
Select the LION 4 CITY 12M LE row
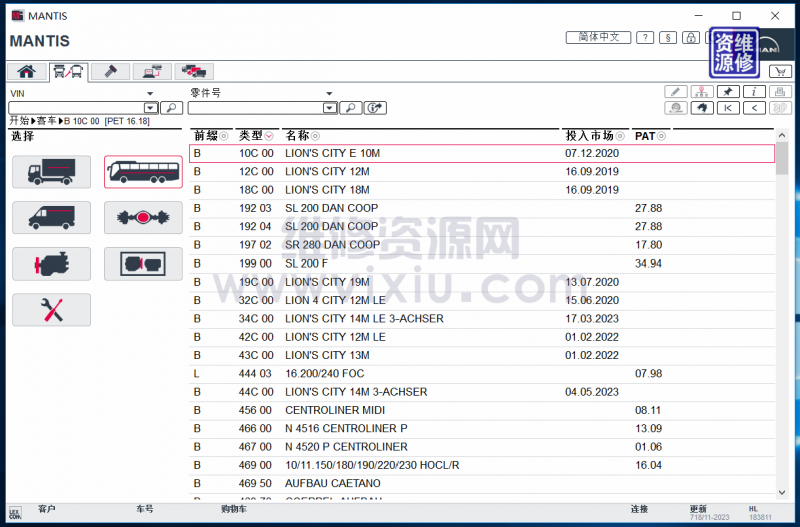(482, 300)
